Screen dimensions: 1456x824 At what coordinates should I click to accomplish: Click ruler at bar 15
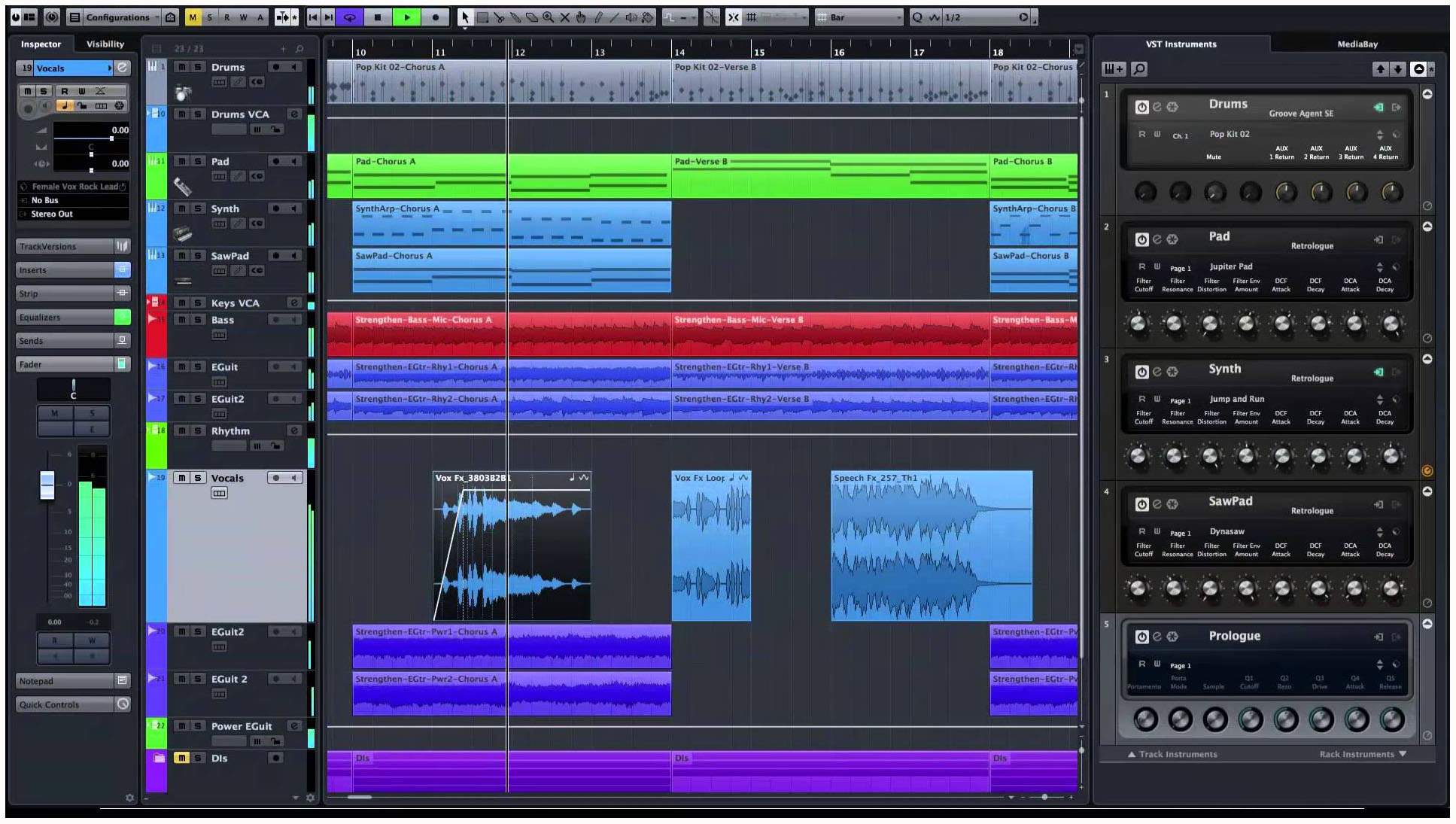coord(759,52)
